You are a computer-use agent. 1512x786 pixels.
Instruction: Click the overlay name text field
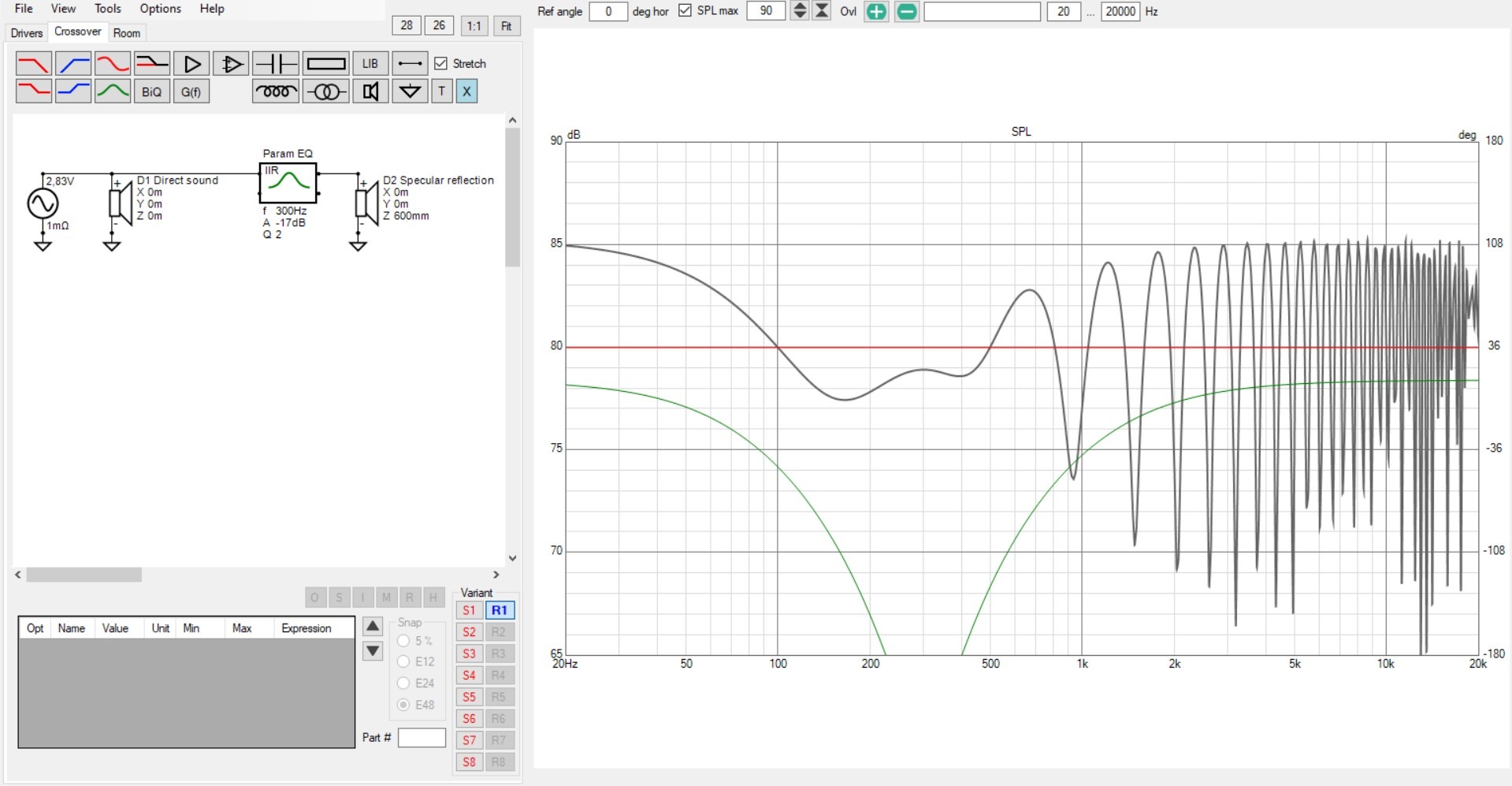(x=982, y=11)
